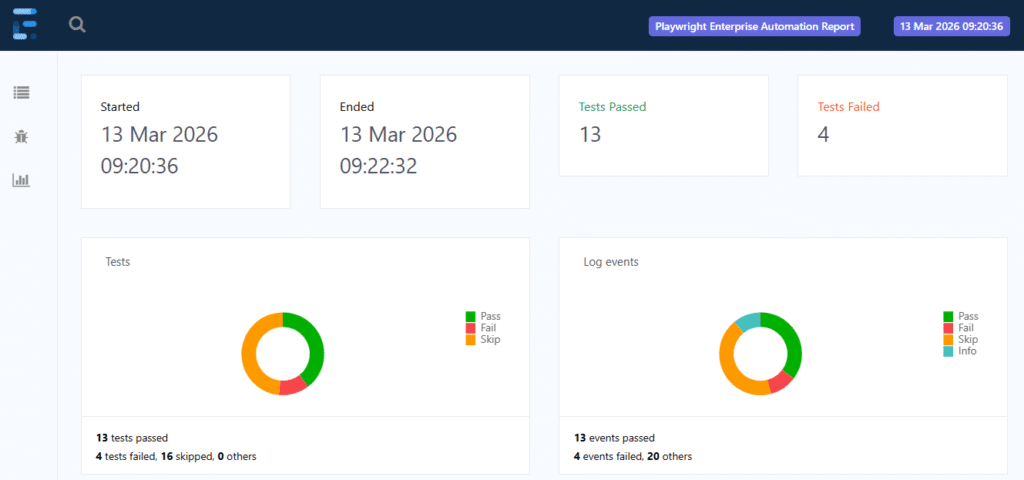Click the Extent report logo
This screenshot has height=480, width=1024.
(x=25, y=25)
